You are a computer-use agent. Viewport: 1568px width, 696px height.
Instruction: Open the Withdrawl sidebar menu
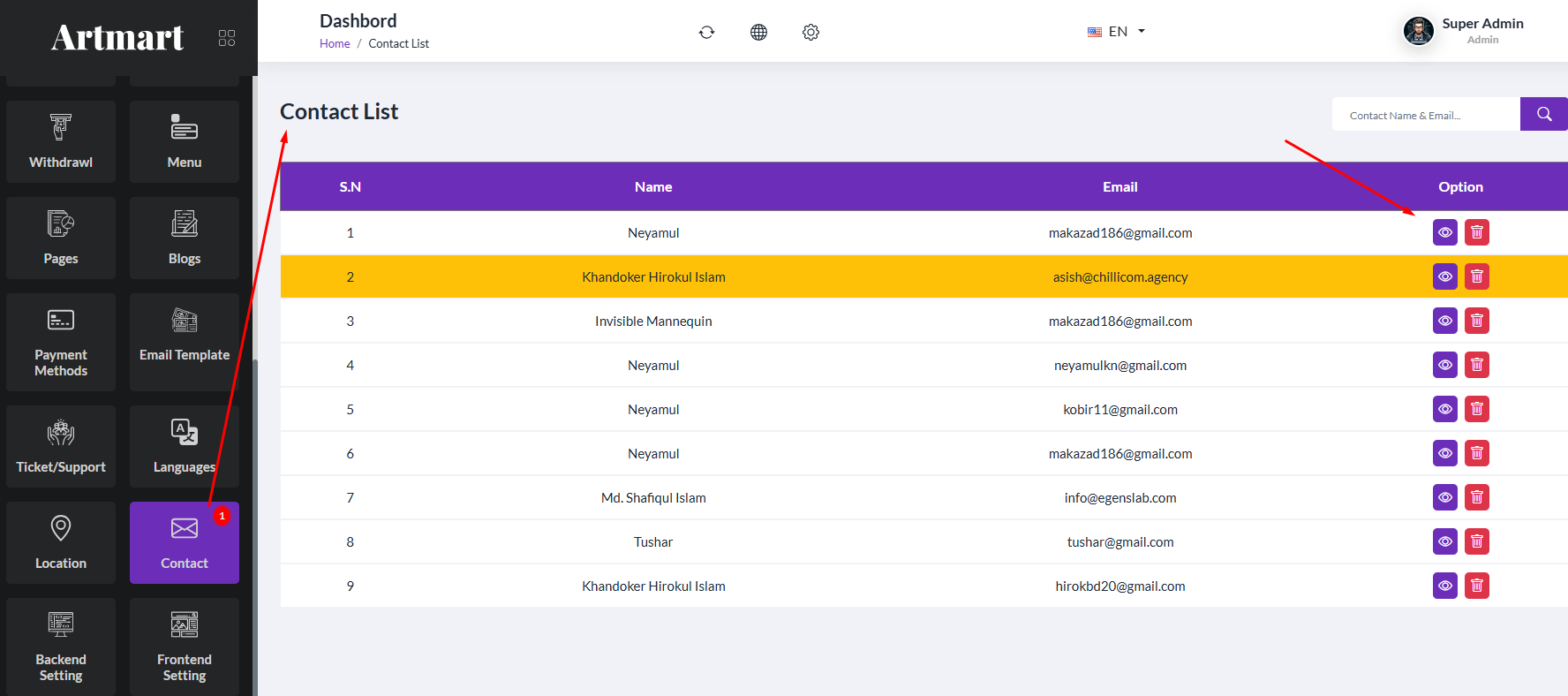pyautogui.click(x=61, y=142)
